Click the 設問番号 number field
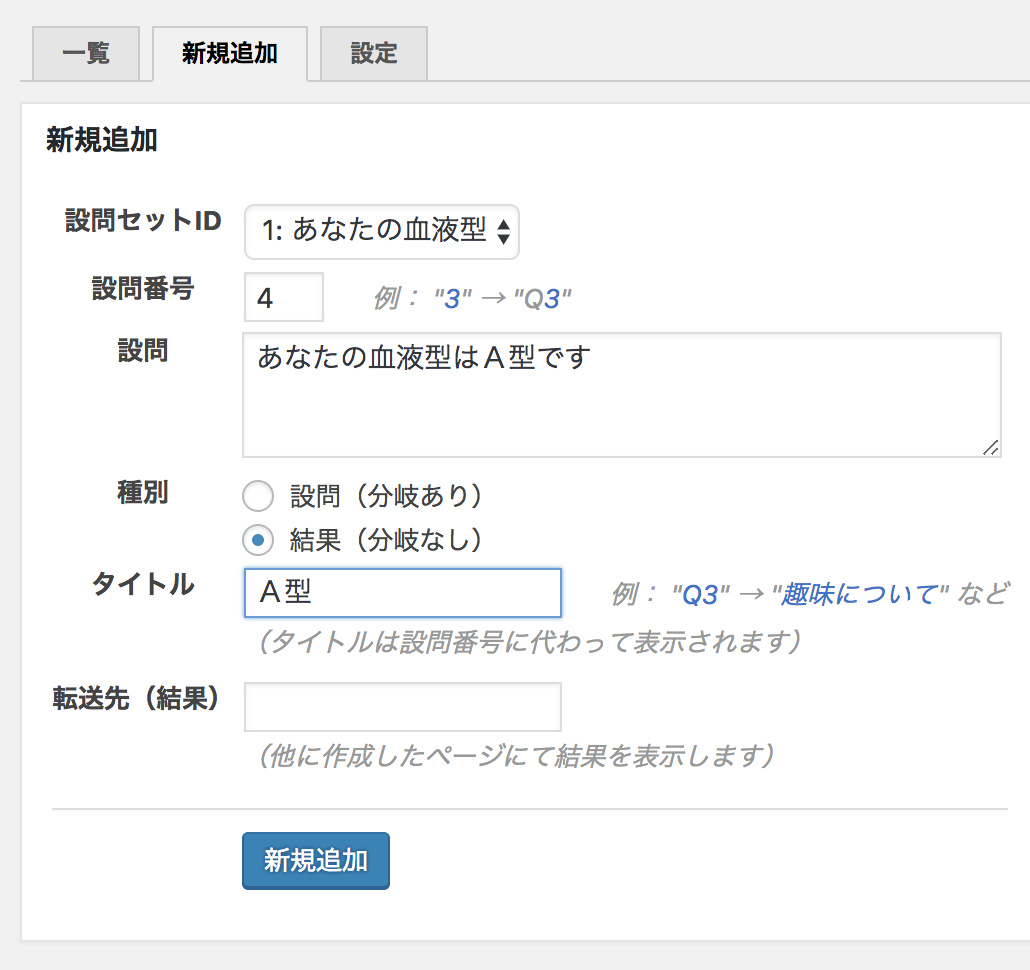The height and width of the screenshot is (970, 1030). (284, 298)
